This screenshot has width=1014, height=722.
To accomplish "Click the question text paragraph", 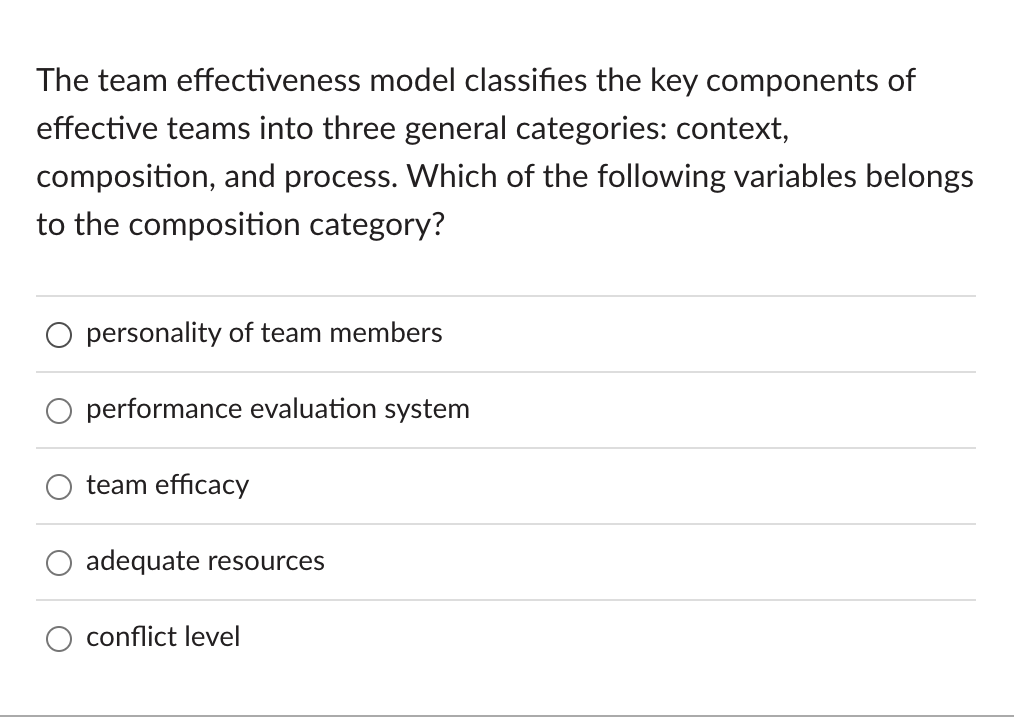I will click(x=505, y=152).
